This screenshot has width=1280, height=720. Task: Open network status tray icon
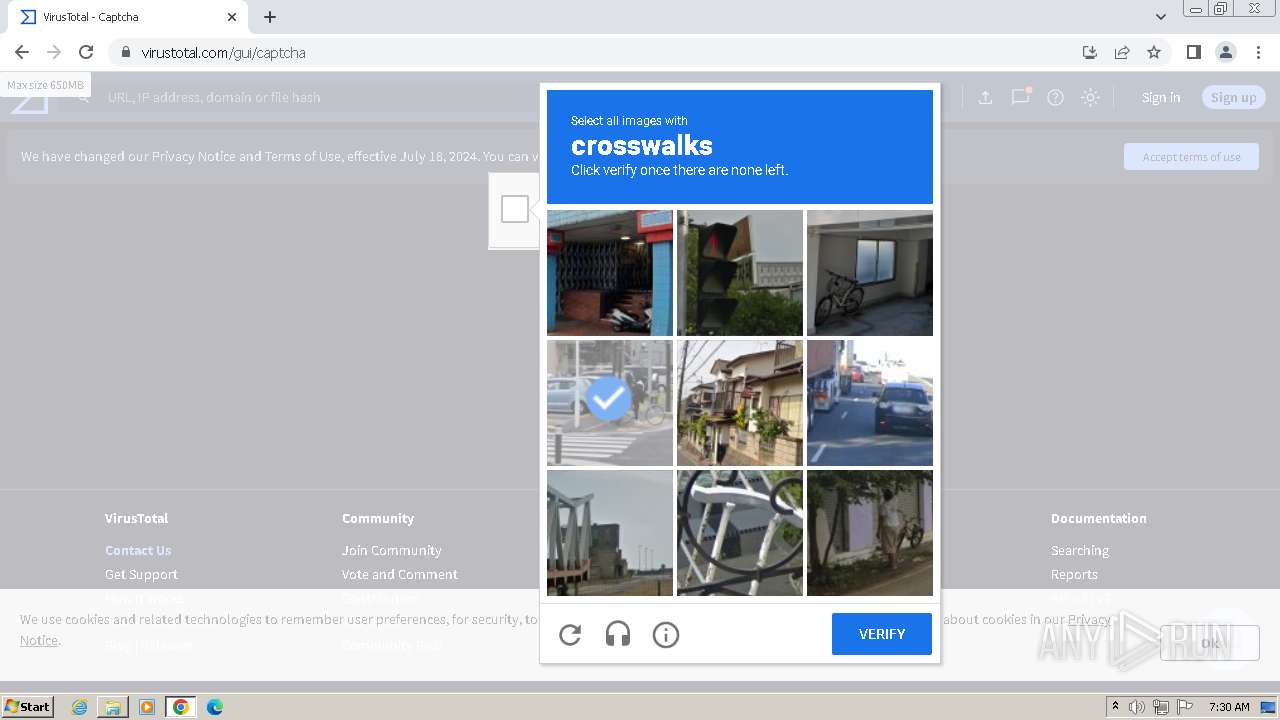click(1161, 707)
